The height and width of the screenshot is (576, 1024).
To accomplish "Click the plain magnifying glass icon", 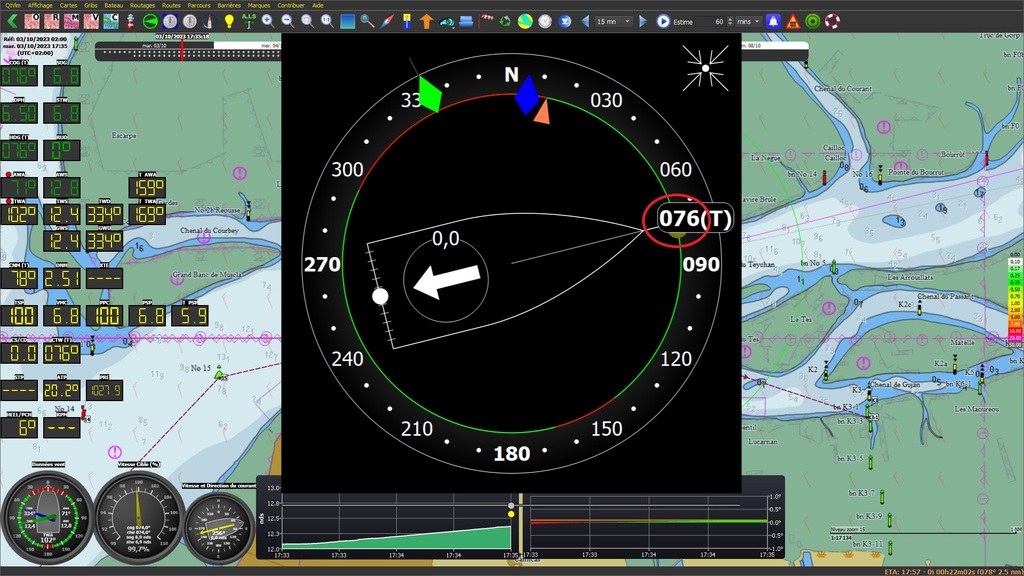I will (x=367, y=21).
